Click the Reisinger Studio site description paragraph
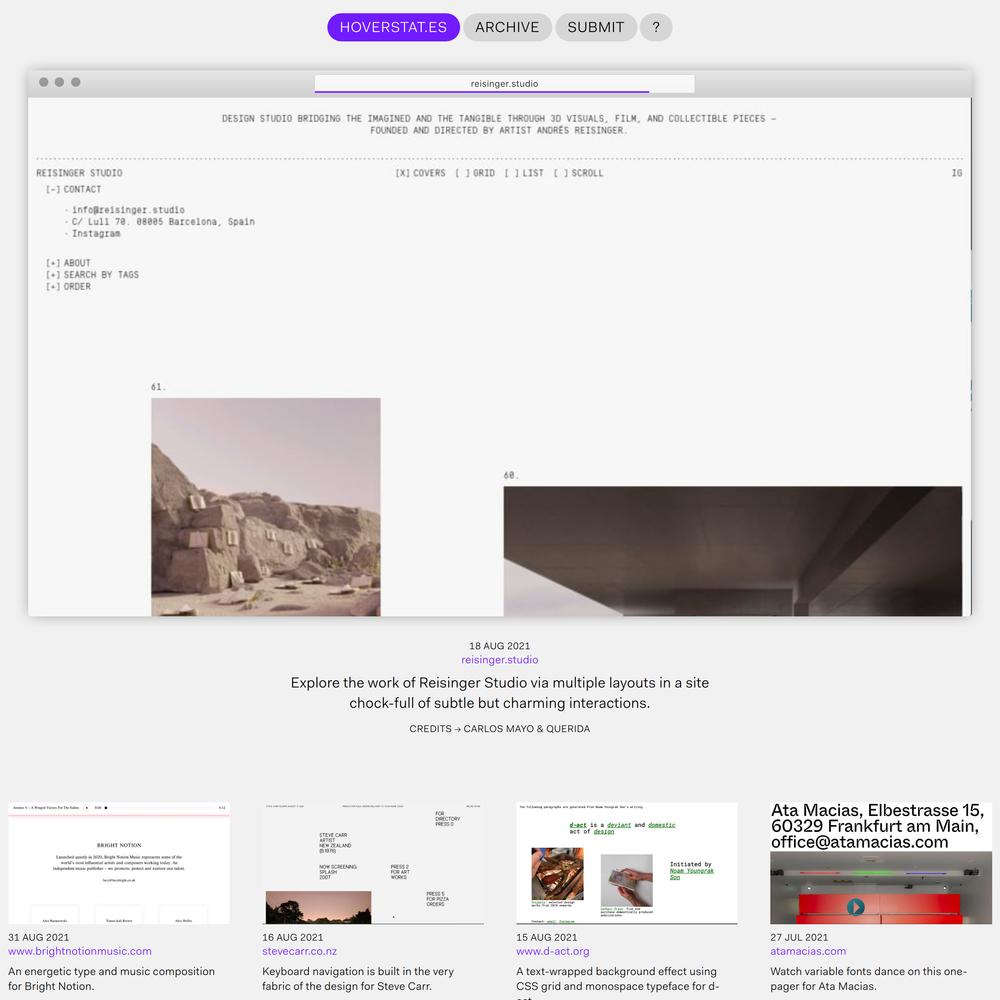Viewport: 1000px width, 1000px height. click(x=499, y=693)
